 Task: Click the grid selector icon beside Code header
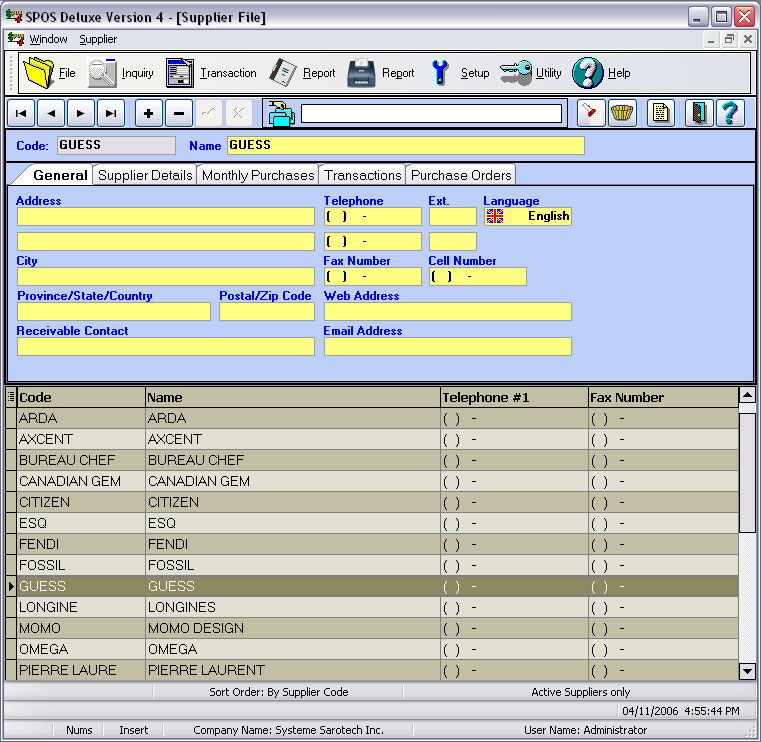[x=11, y=397]
